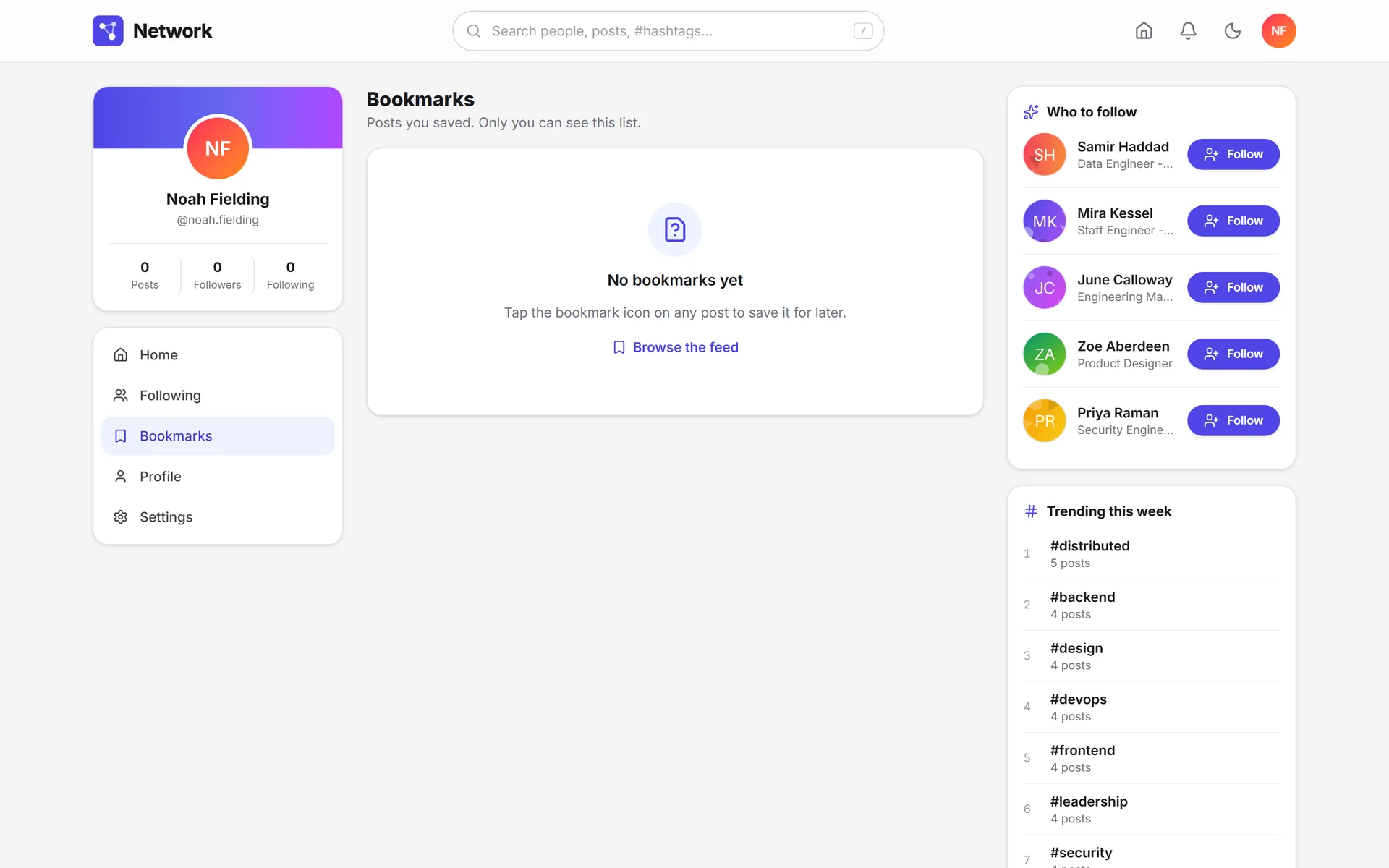Focus the search people, posts field

pos(668,30)
